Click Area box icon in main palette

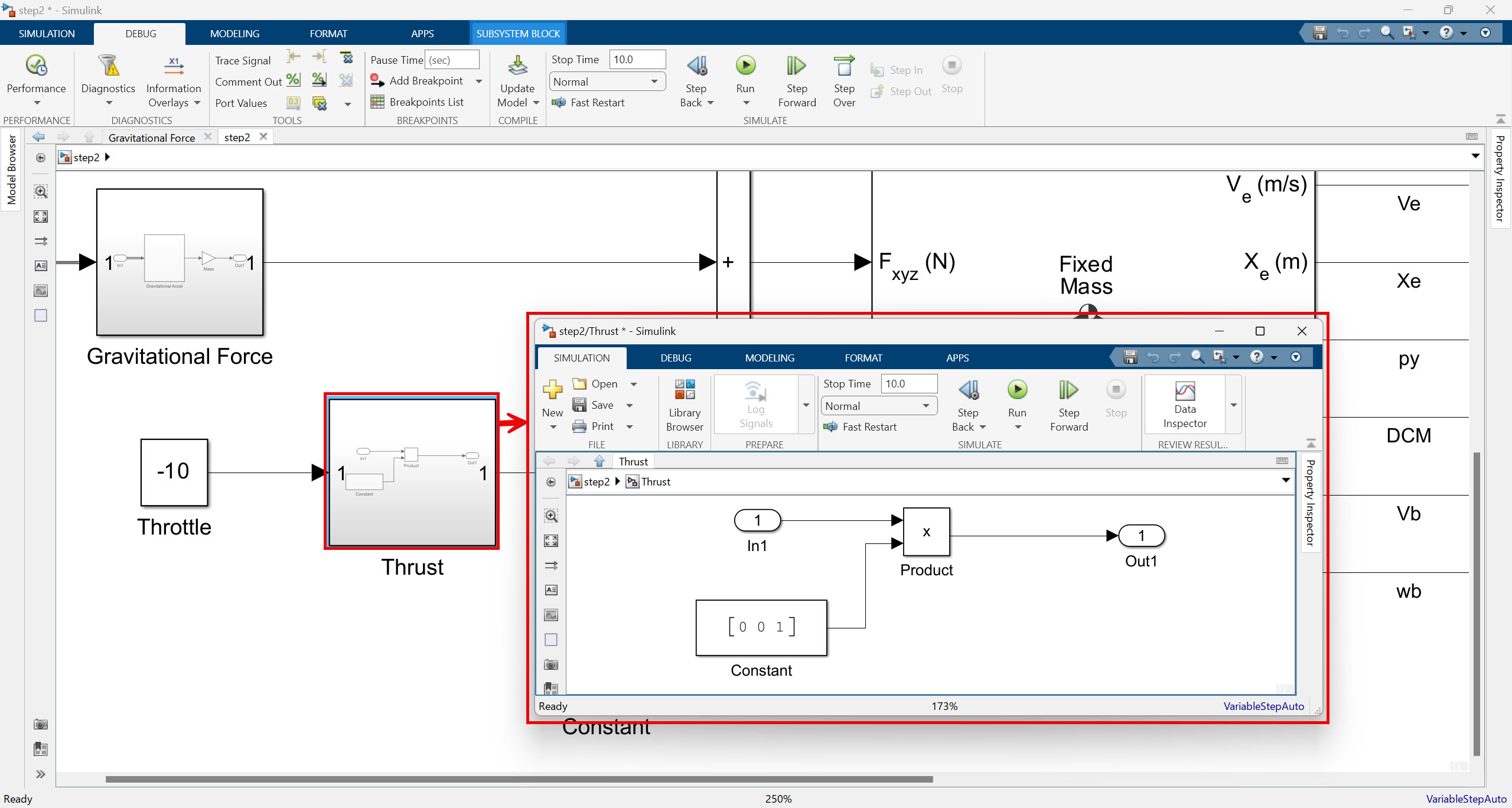click(x=41, y=315)
